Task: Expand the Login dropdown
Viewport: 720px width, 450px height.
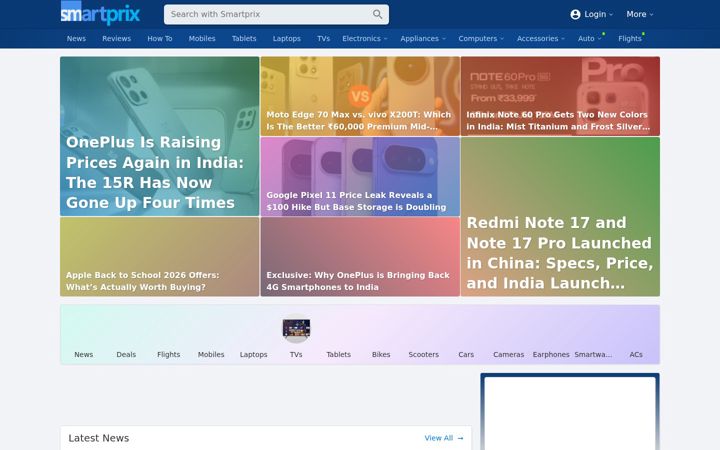Action: click(591, 14)
